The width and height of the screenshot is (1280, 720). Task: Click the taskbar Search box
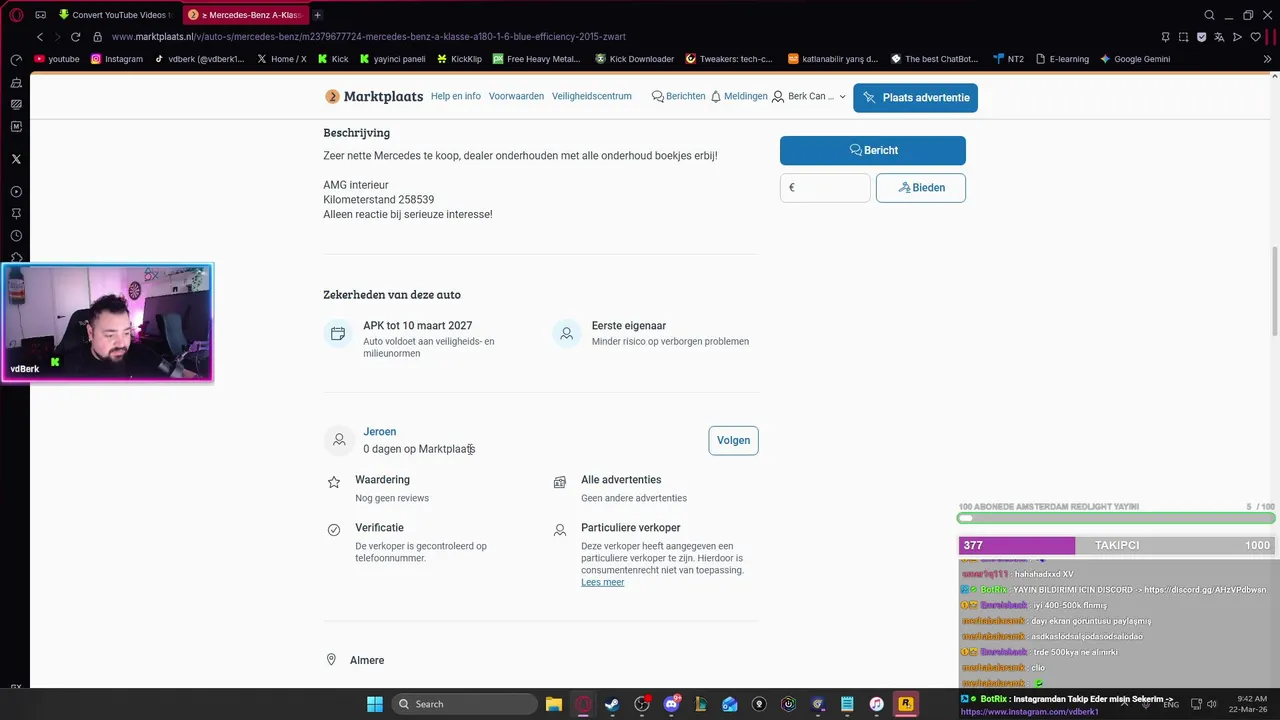point(464,704)
